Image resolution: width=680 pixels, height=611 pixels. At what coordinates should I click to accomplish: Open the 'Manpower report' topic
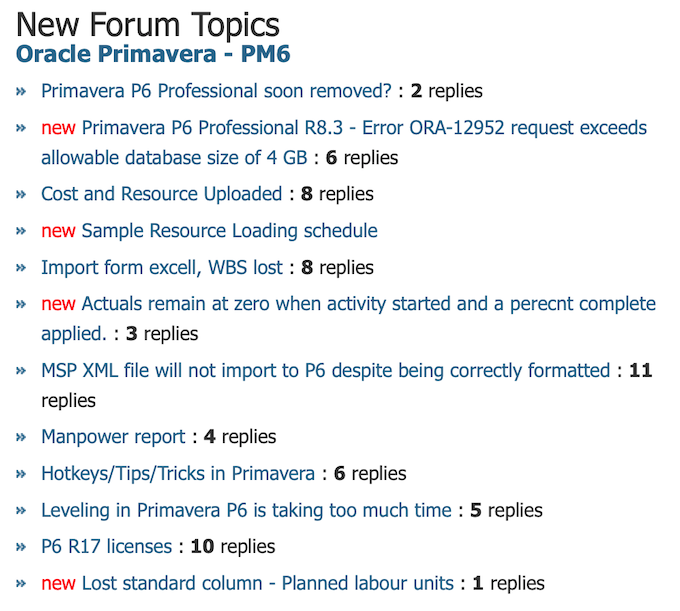113,437
